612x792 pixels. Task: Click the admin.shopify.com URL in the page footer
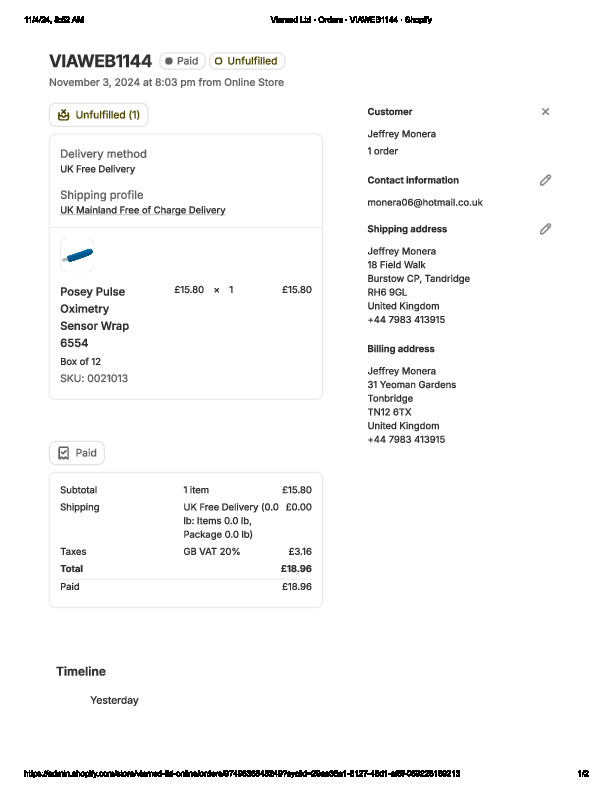[x=241, y=774]
